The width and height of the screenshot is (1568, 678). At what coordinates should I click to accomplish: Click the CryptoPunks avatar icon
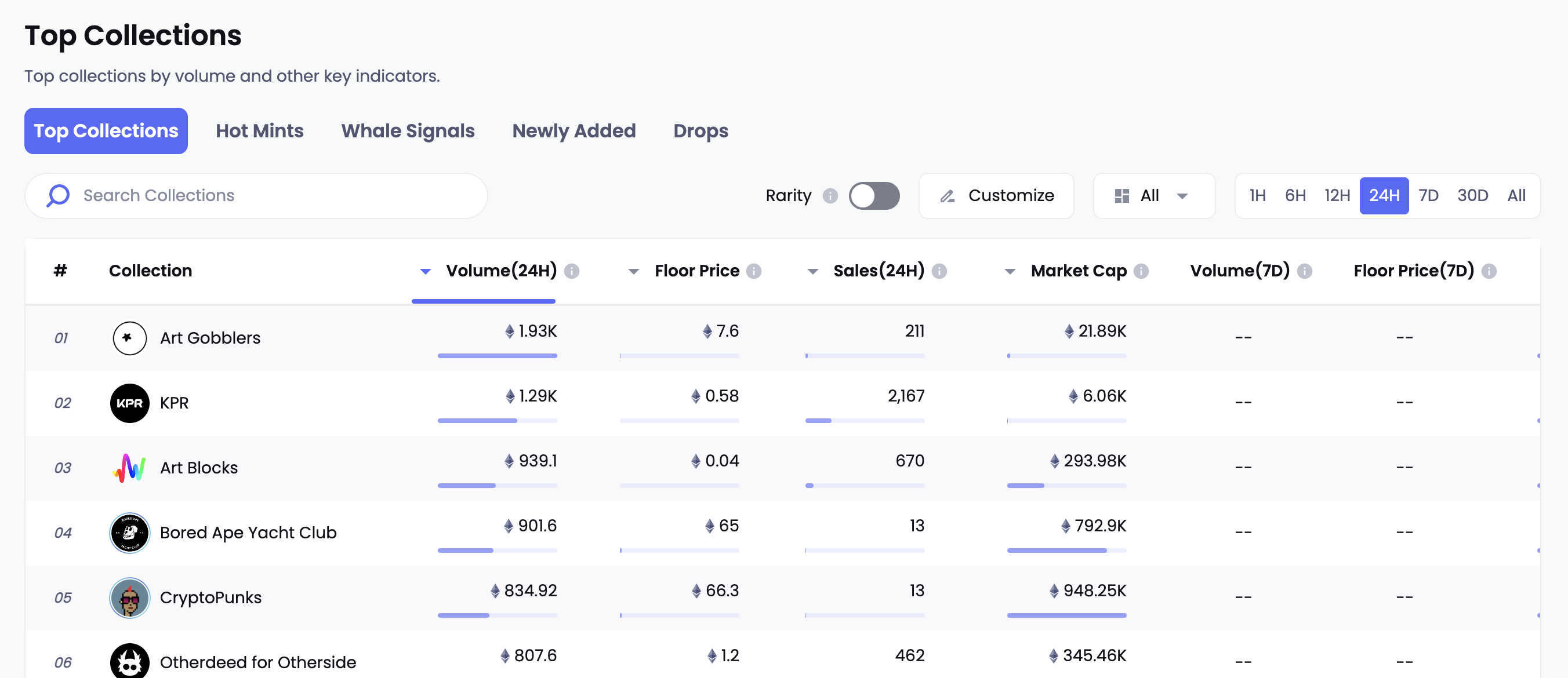pyautogui.click(x=129, y=597)
